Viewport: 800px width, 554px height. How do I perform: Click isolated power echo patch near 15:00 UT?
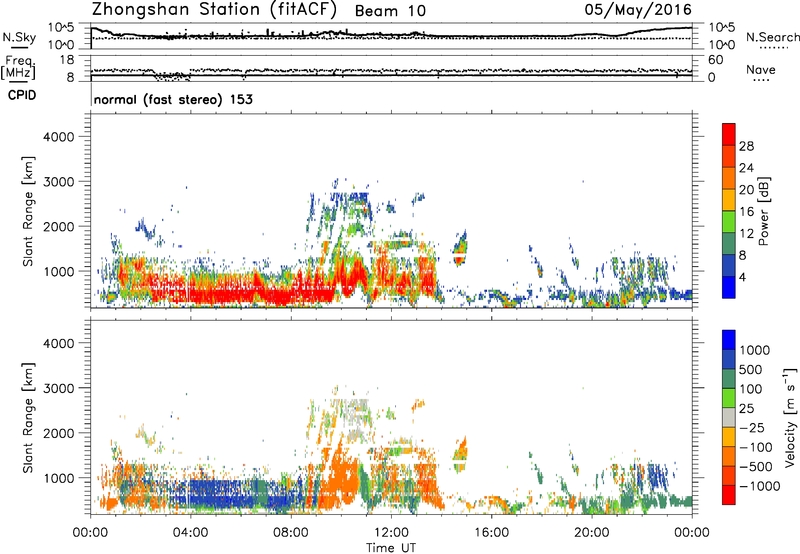coord(460,248)
